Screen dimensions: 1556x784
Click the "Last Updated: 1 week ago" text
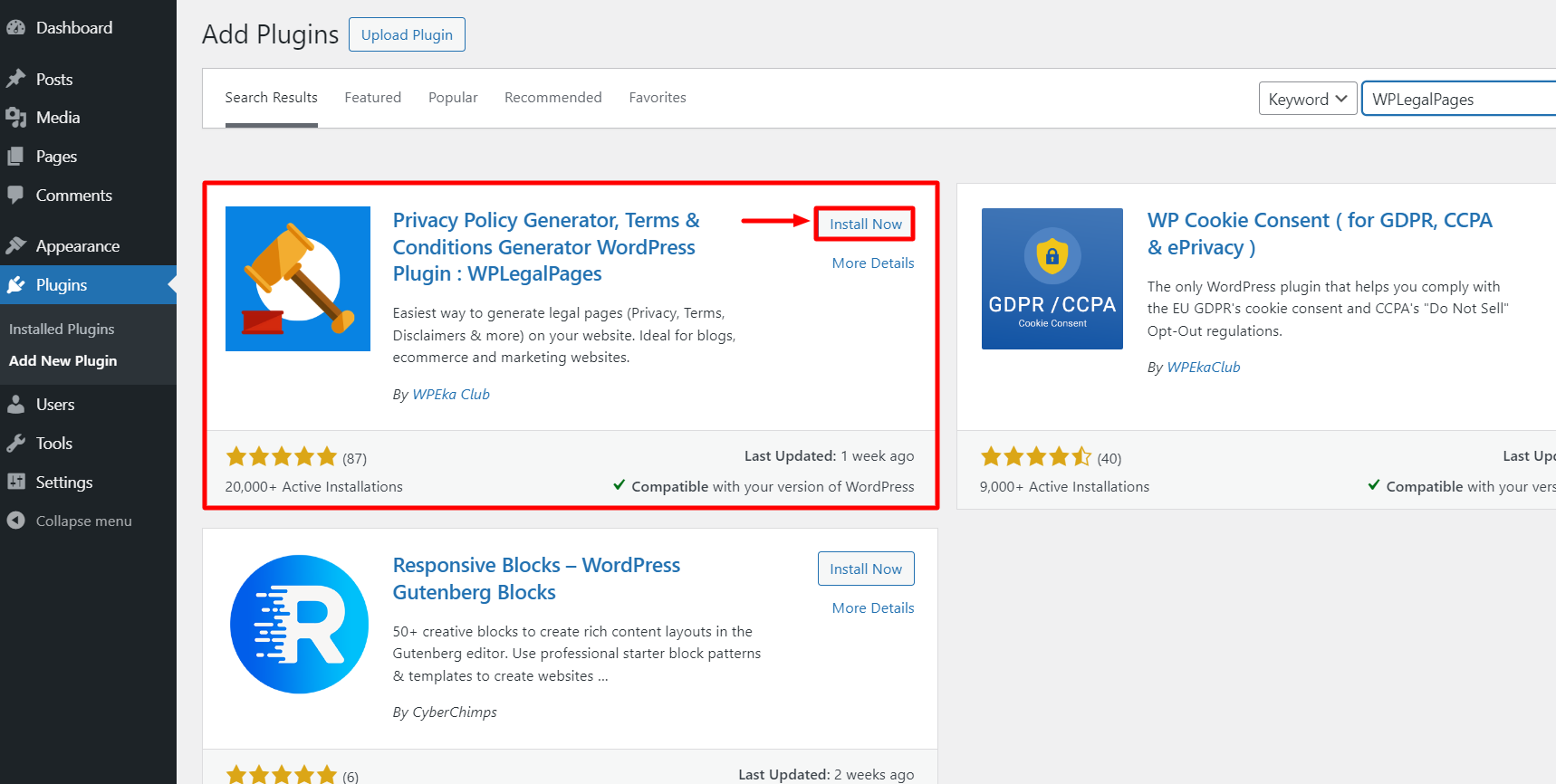[830, 456]
